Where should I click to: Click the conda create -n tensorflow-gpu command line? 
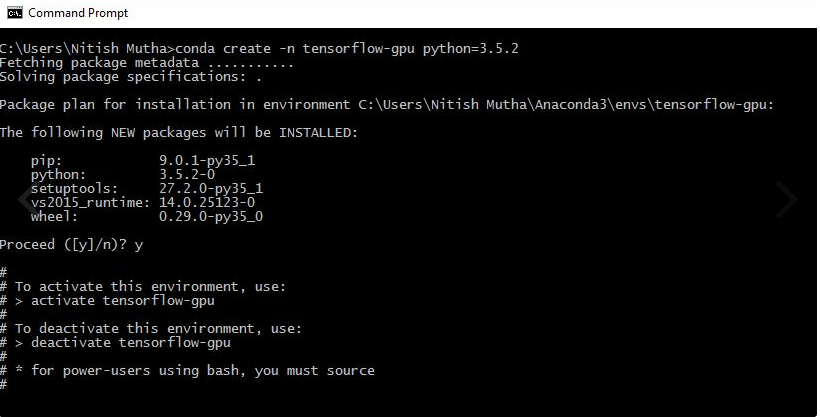259,49
